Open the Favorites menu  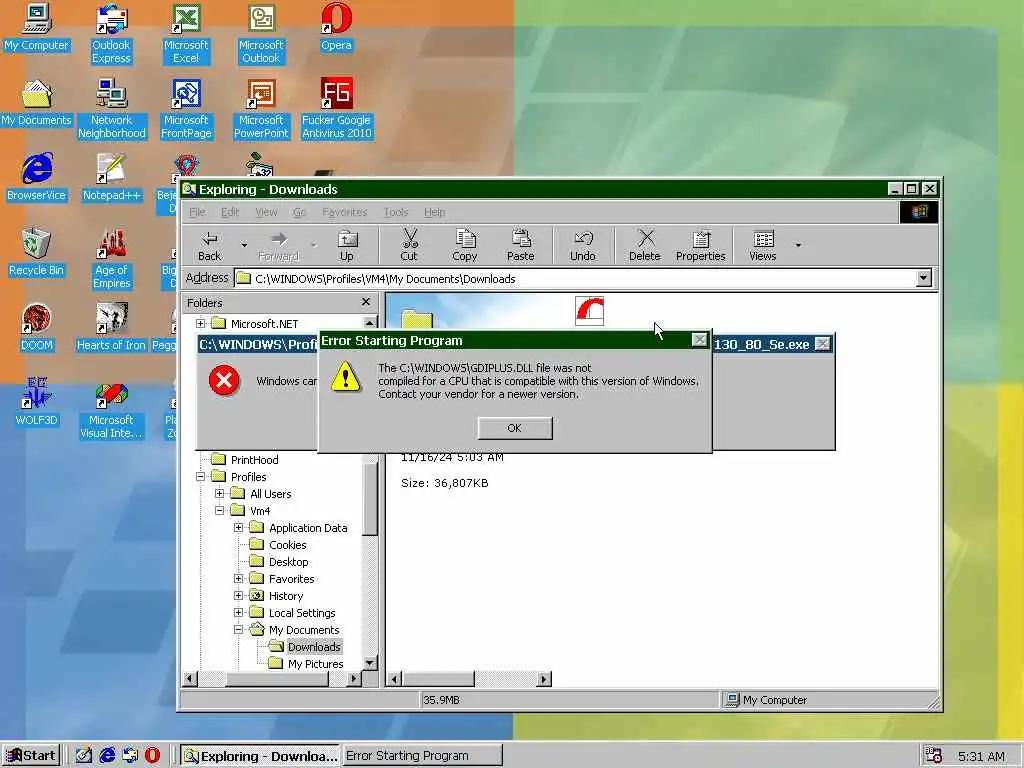(x=345, y=212)
